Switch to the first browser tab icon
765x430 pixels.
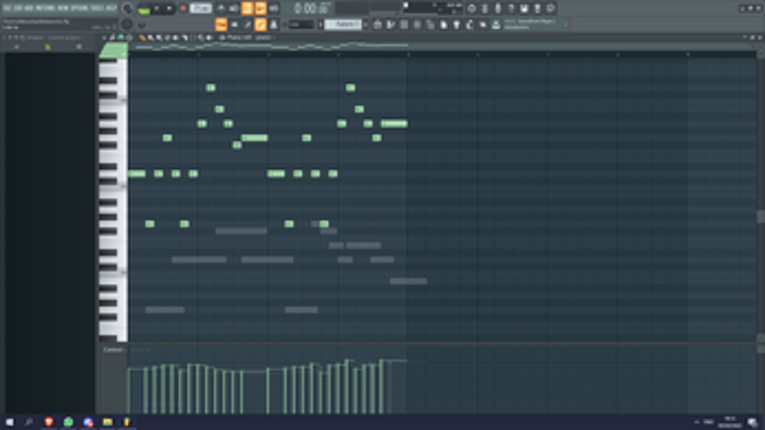click(16, 47)
